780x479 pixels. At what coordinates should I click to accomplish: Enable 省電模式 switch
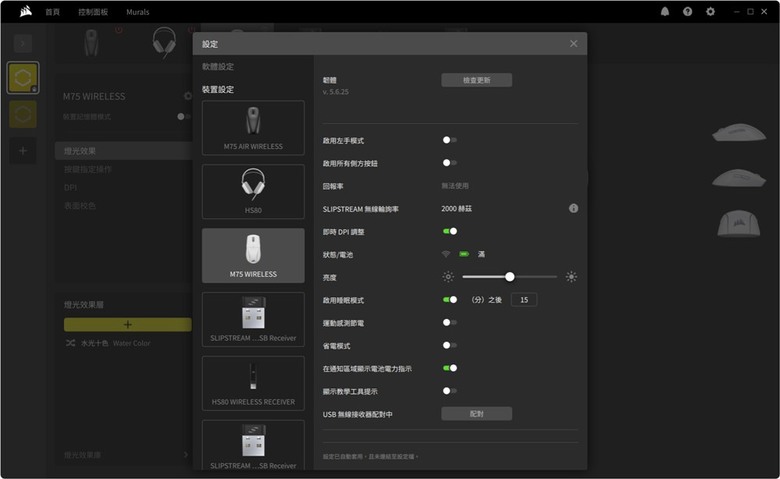(450, 345)
